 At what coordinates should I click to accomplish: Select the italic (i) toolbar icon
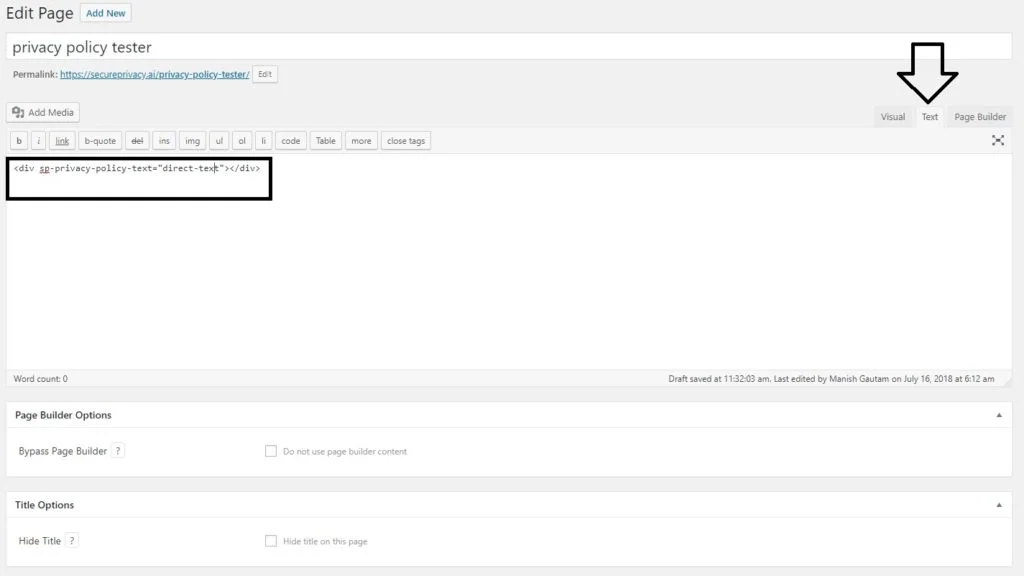[38, 140]
